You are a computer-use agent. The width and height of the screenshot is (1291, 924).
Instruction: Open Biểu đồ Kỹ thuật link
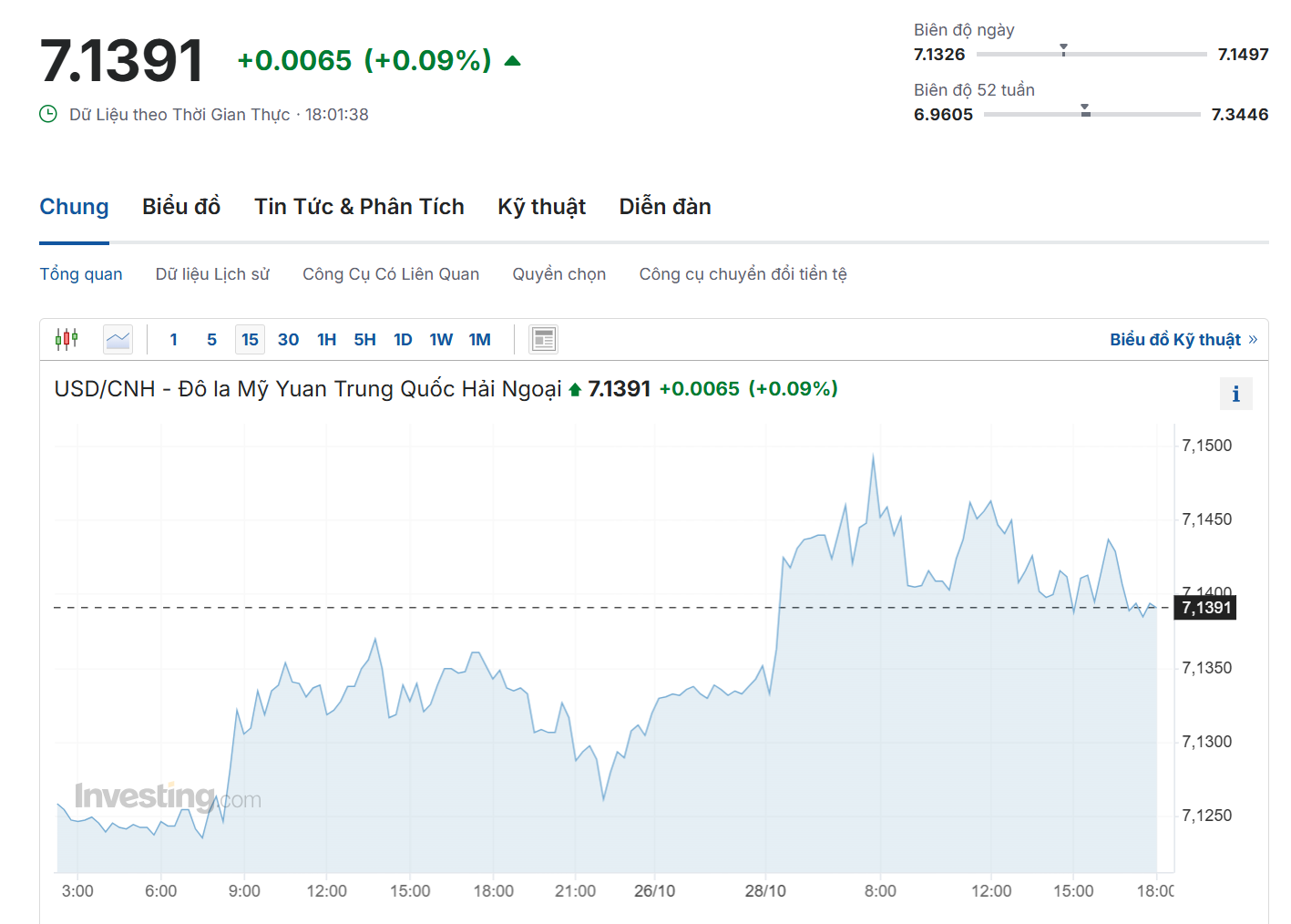click(x=1183, y=340)
